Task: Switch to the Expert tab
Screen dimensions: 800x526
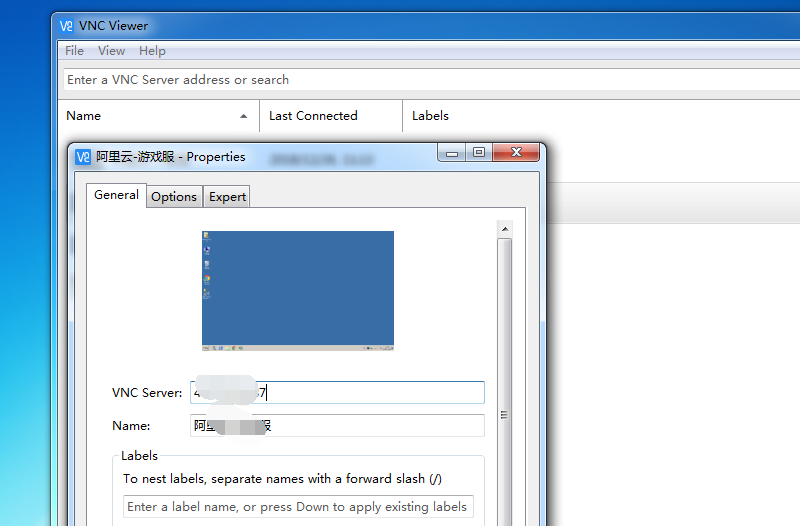Action: pos(227,197)
